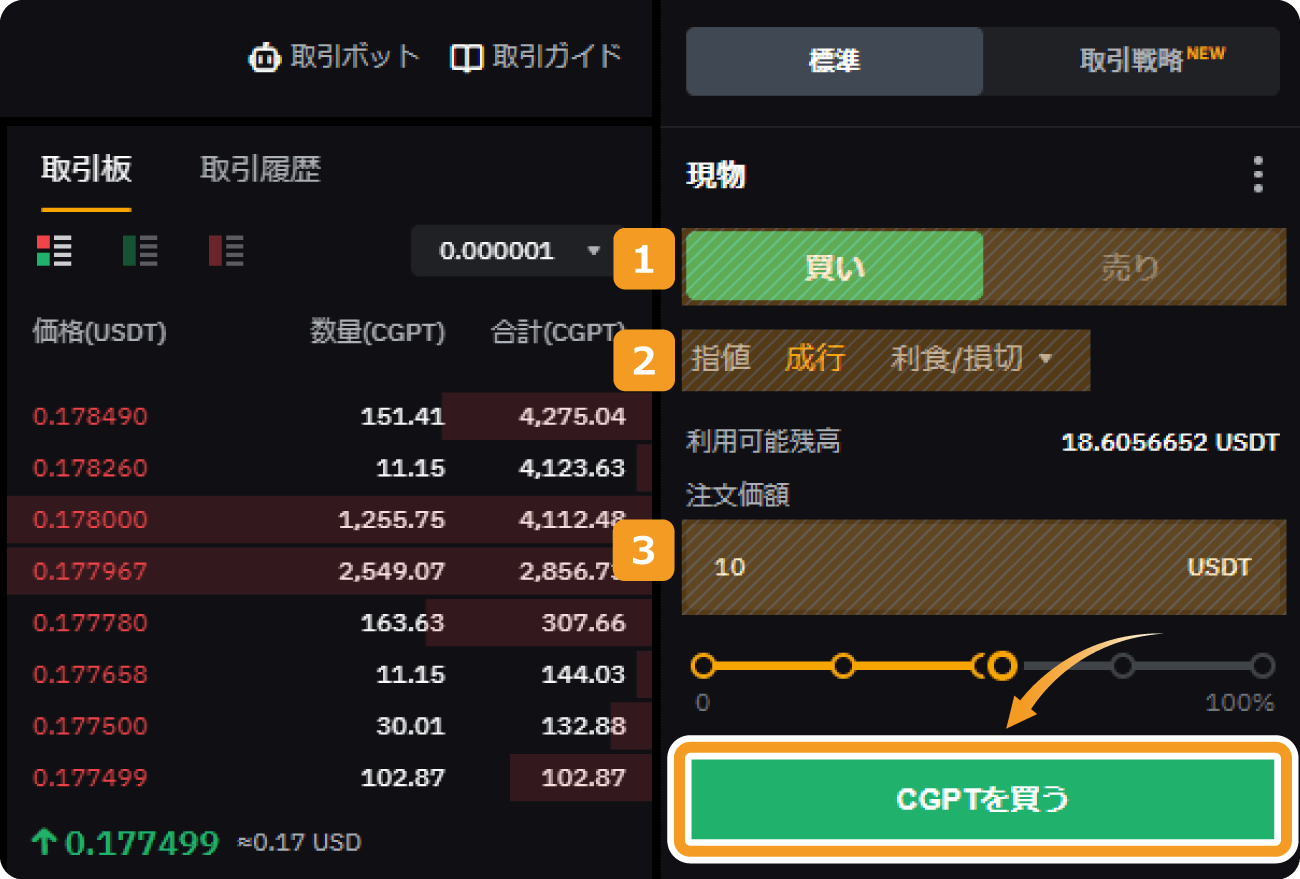Select the 標準 mode tab
Viewport: 1300px width, 879px height.
point(834,61)
